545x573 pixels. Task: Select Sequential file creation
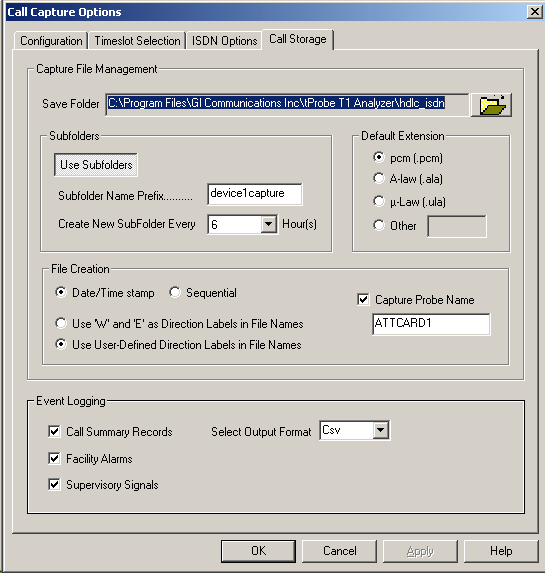click(175, 292)
